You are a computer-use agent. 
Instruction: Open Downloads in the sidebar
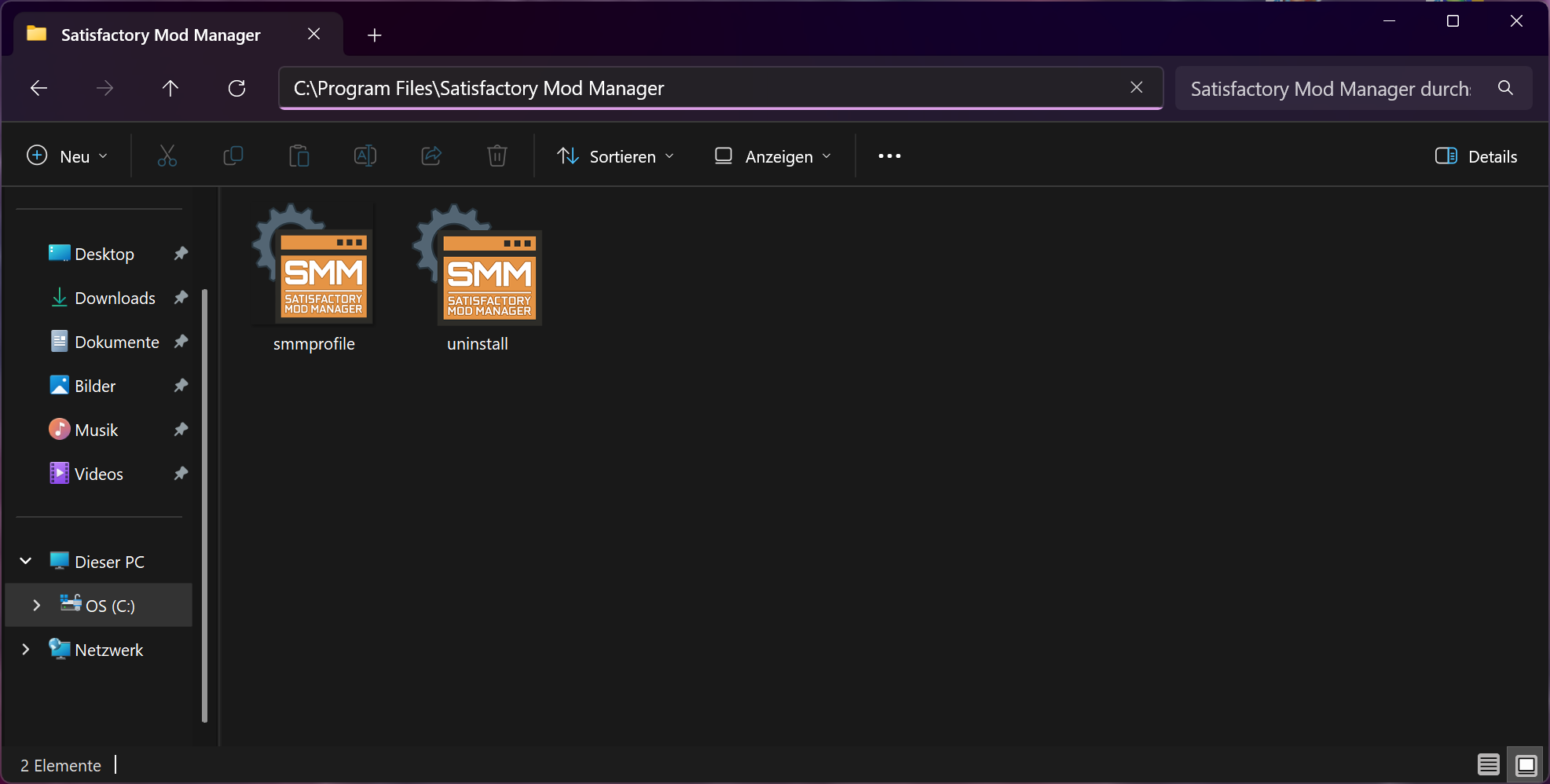coord(115,298)
